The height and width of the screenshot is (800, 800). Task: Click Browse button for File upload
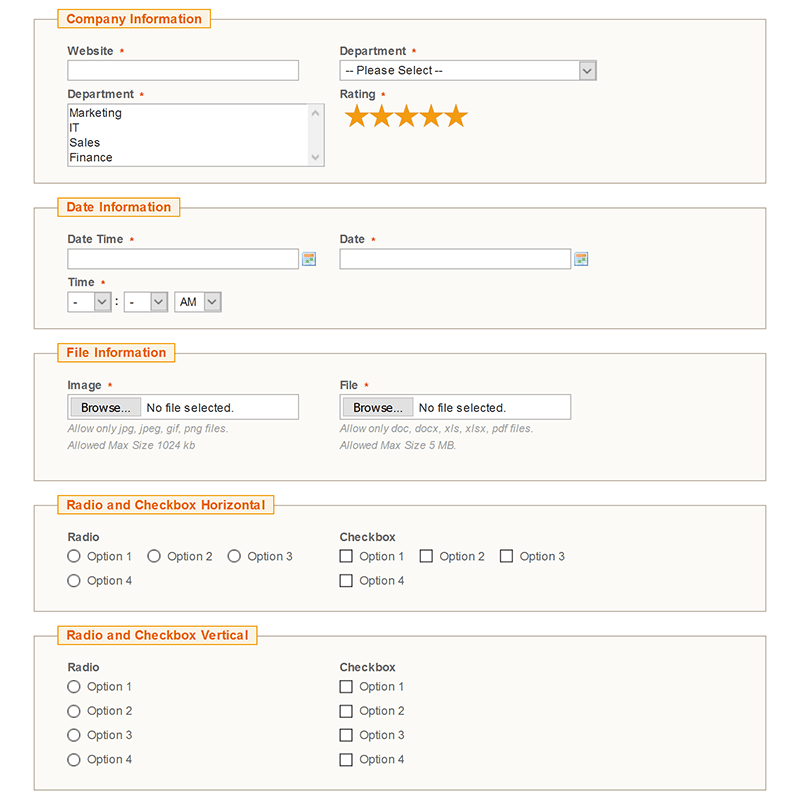coord(378,408)
